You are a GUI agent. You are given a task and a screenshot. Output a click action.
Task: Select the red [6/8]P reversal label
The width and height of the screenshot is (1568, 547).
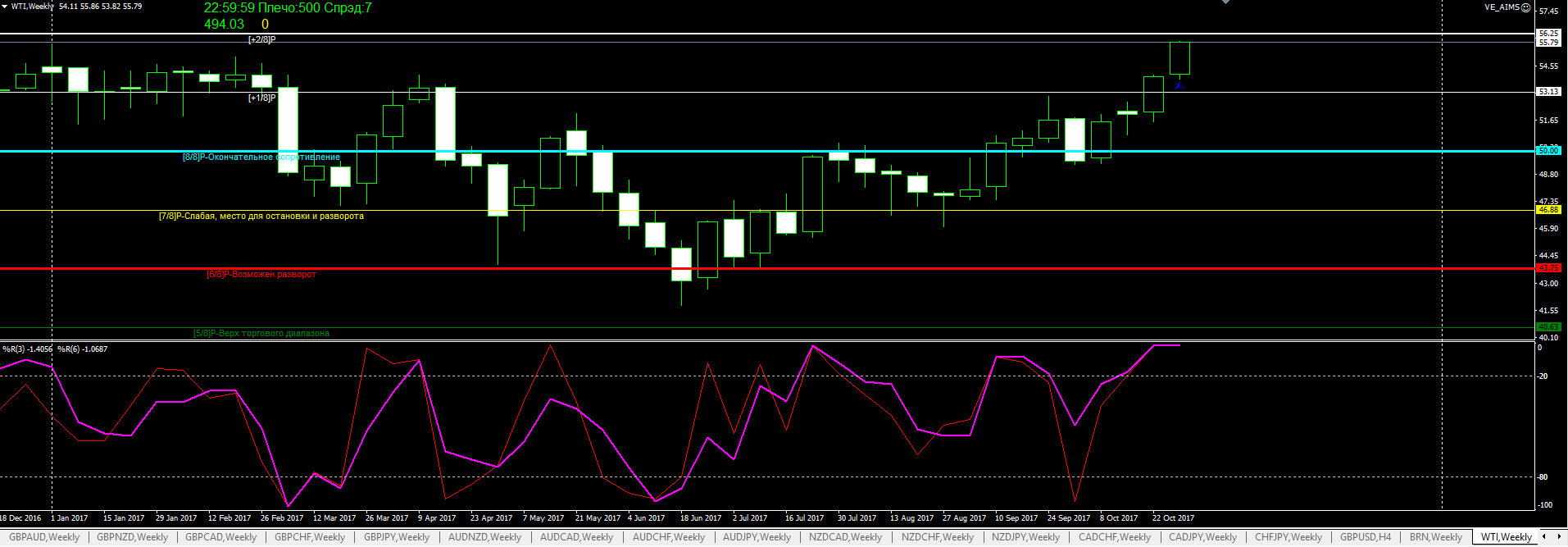click(x=261, y=274)
